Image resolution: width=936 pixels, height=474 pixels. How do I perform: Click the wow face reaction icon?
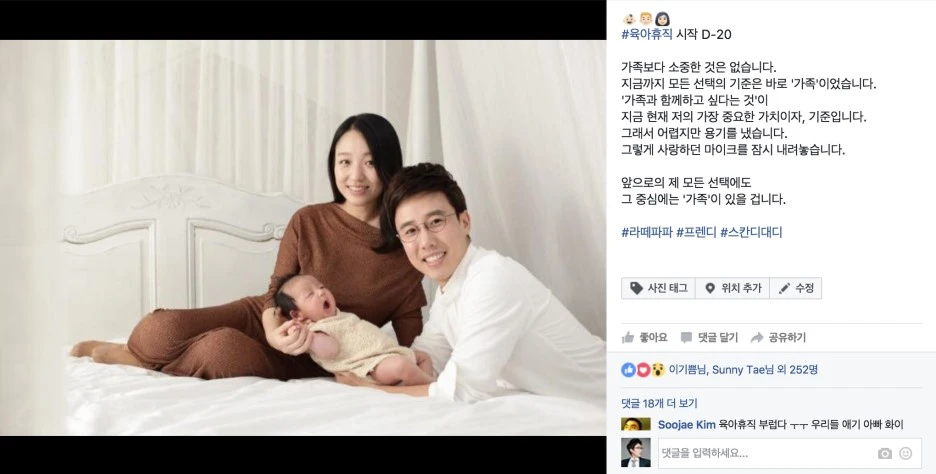(x=658, y=370)
